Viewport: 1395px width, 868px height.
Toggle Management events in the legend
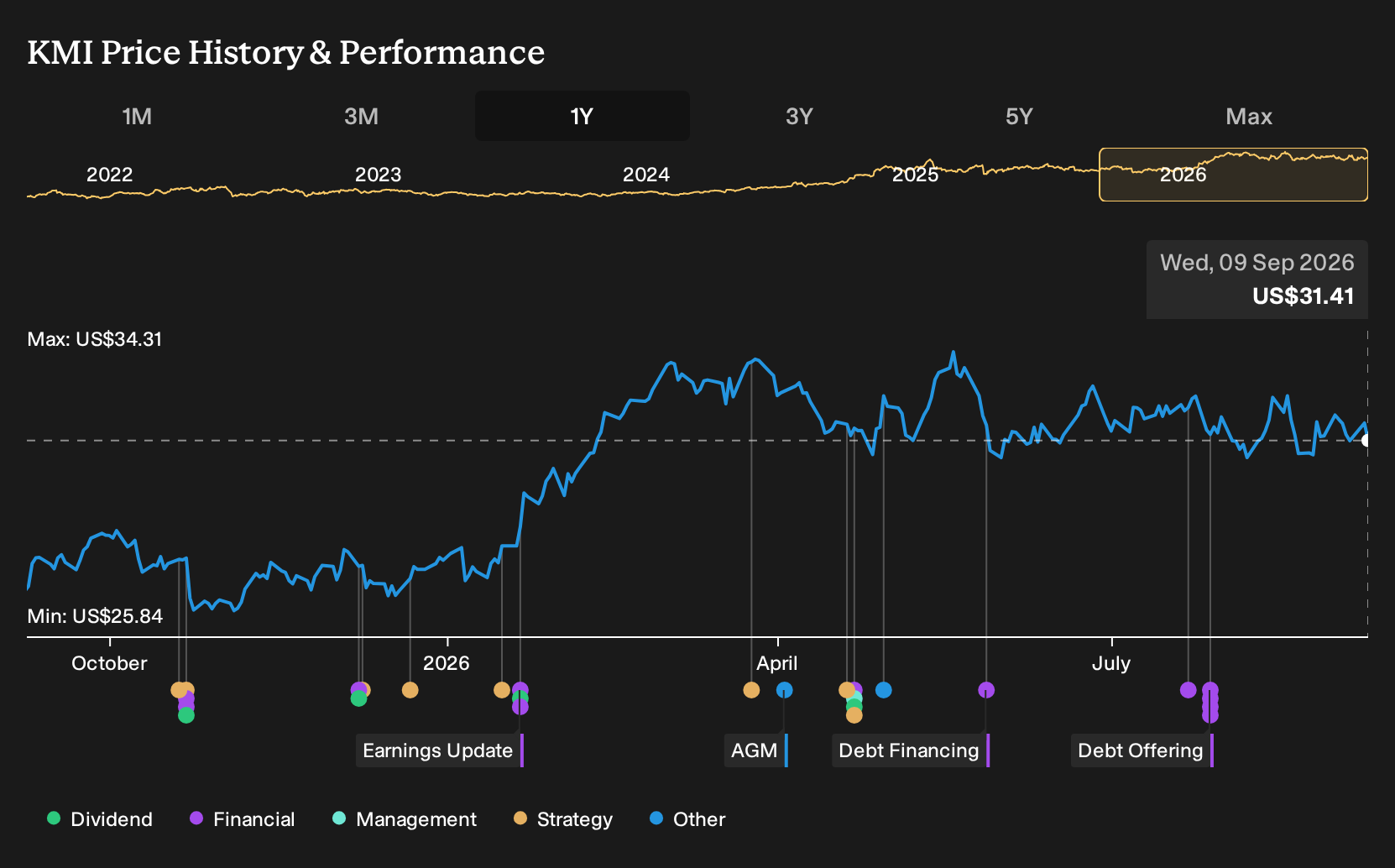(x=405, y=819)
